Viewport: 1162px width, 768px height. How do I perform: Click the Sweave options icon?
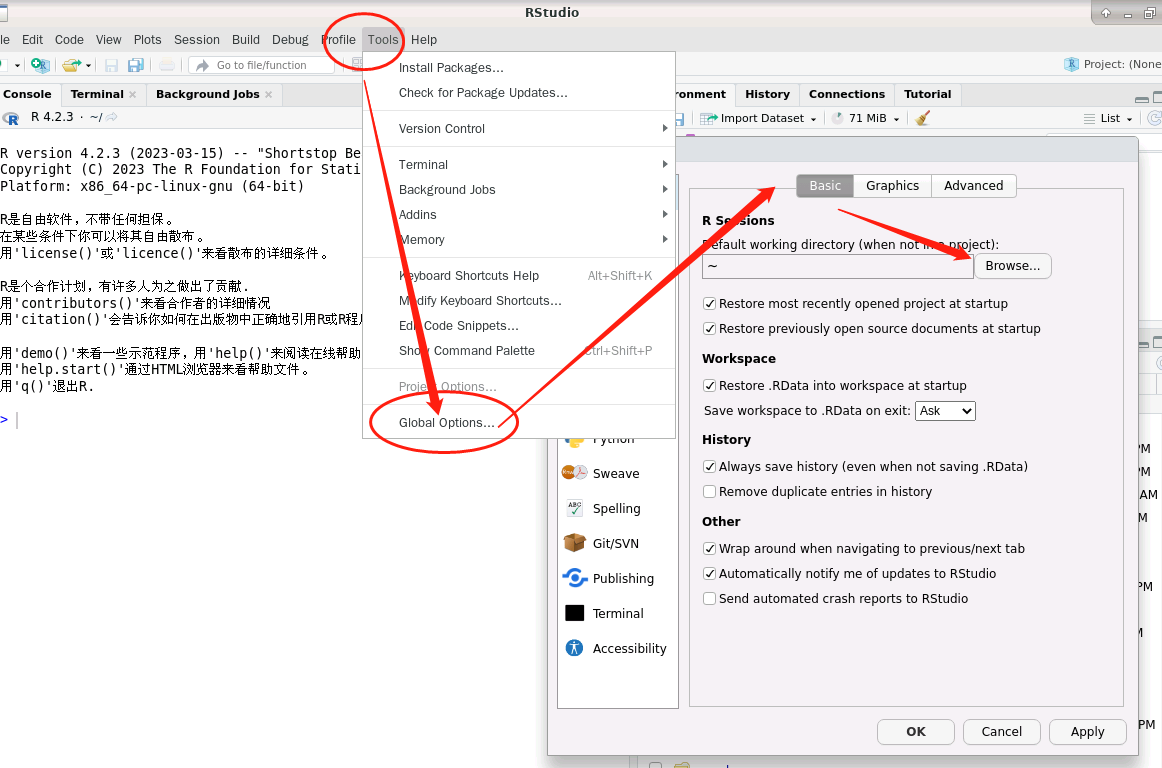coord(574,473)
